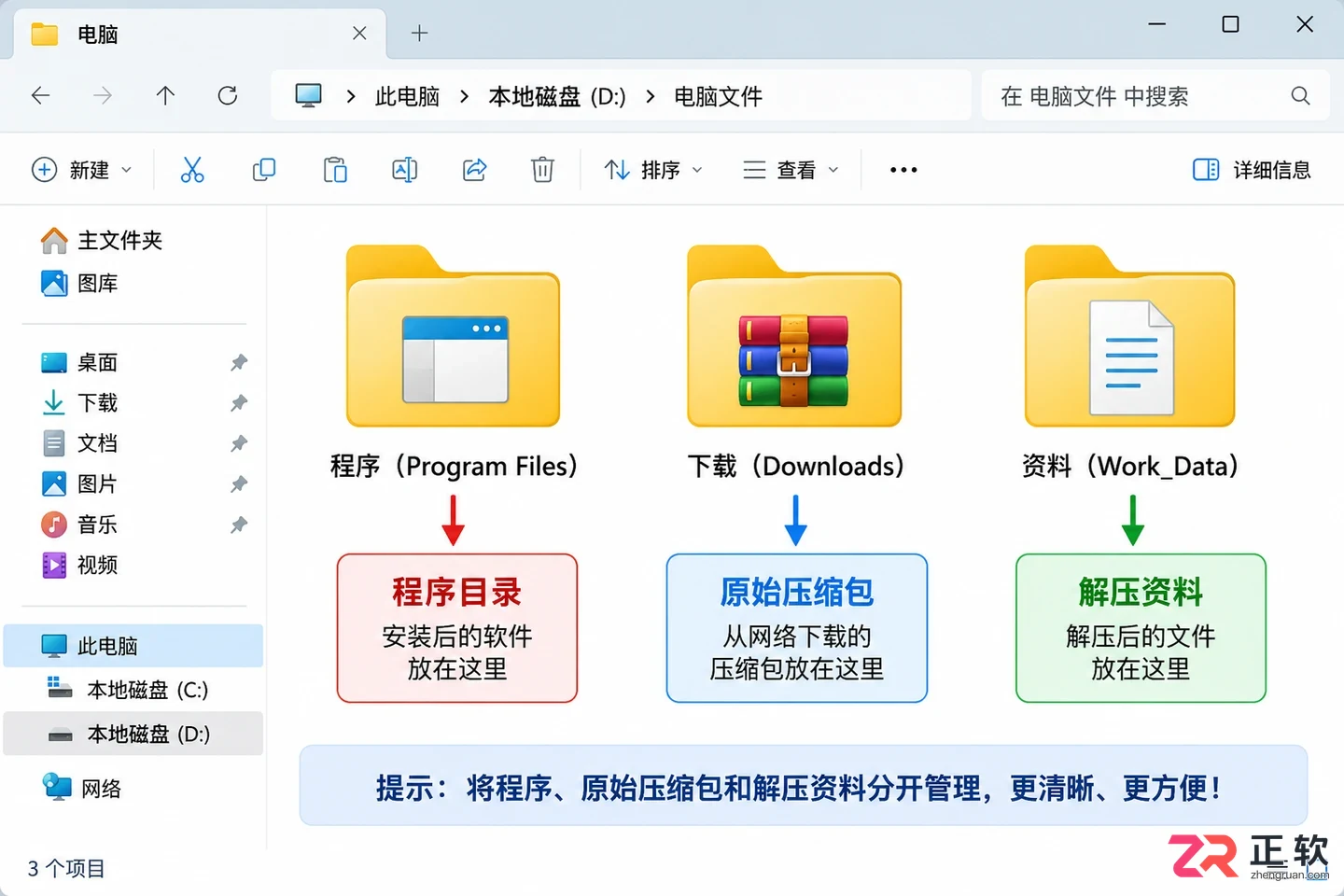Open the 排序 sort dropdown

tap(653, 170)
